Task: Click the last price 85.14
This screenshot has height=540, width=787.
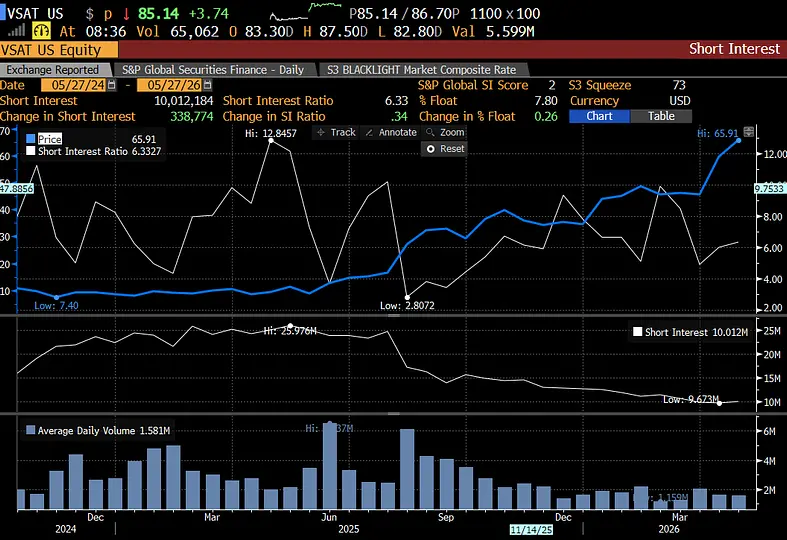Action: 159,14
